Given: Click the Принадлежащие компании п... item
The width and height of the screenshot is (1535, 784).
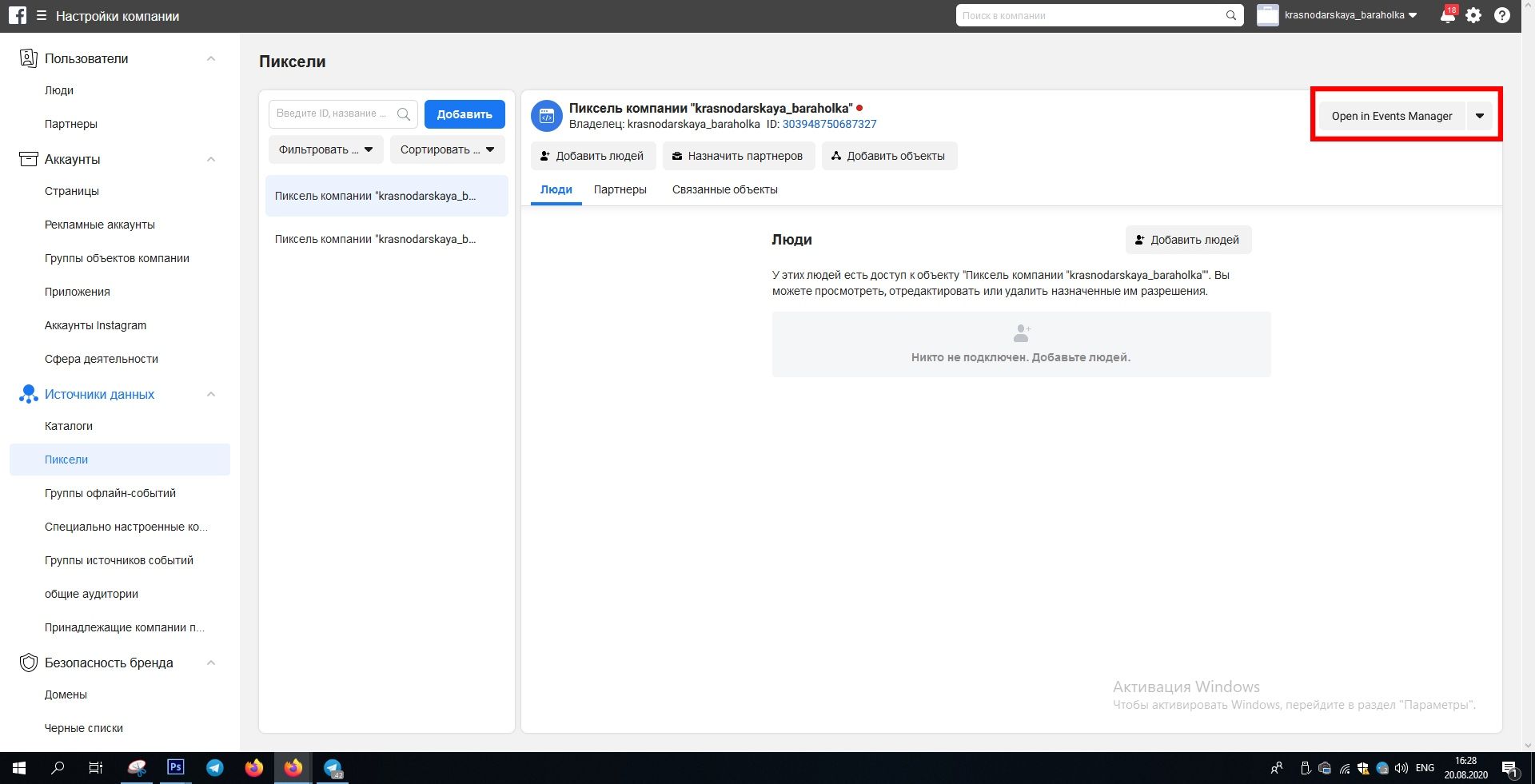Looking at the screenshot, I should 125,627.
